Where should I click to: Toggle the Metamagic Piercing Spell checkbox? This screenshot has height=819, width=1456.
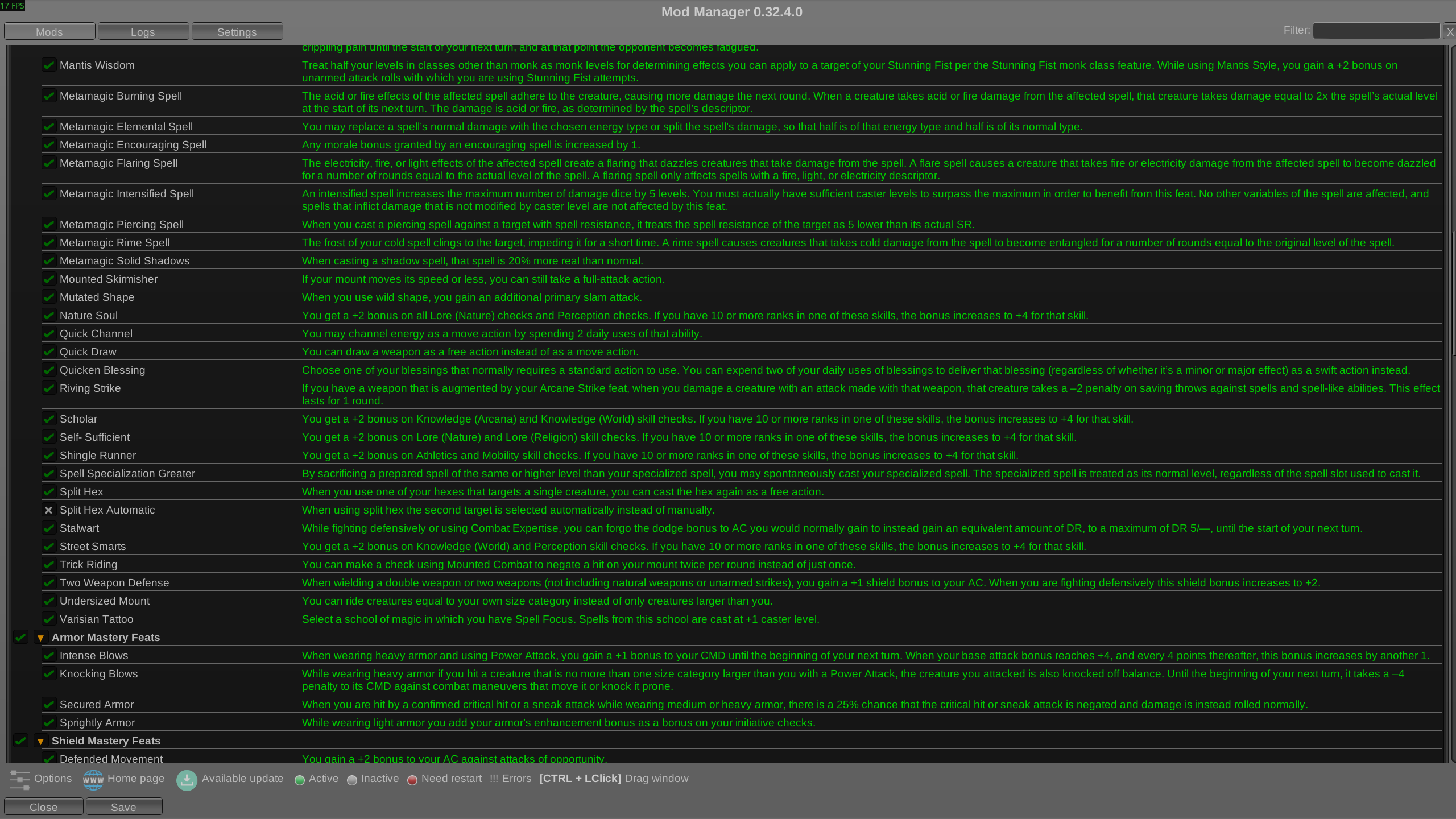coord(49,225)
